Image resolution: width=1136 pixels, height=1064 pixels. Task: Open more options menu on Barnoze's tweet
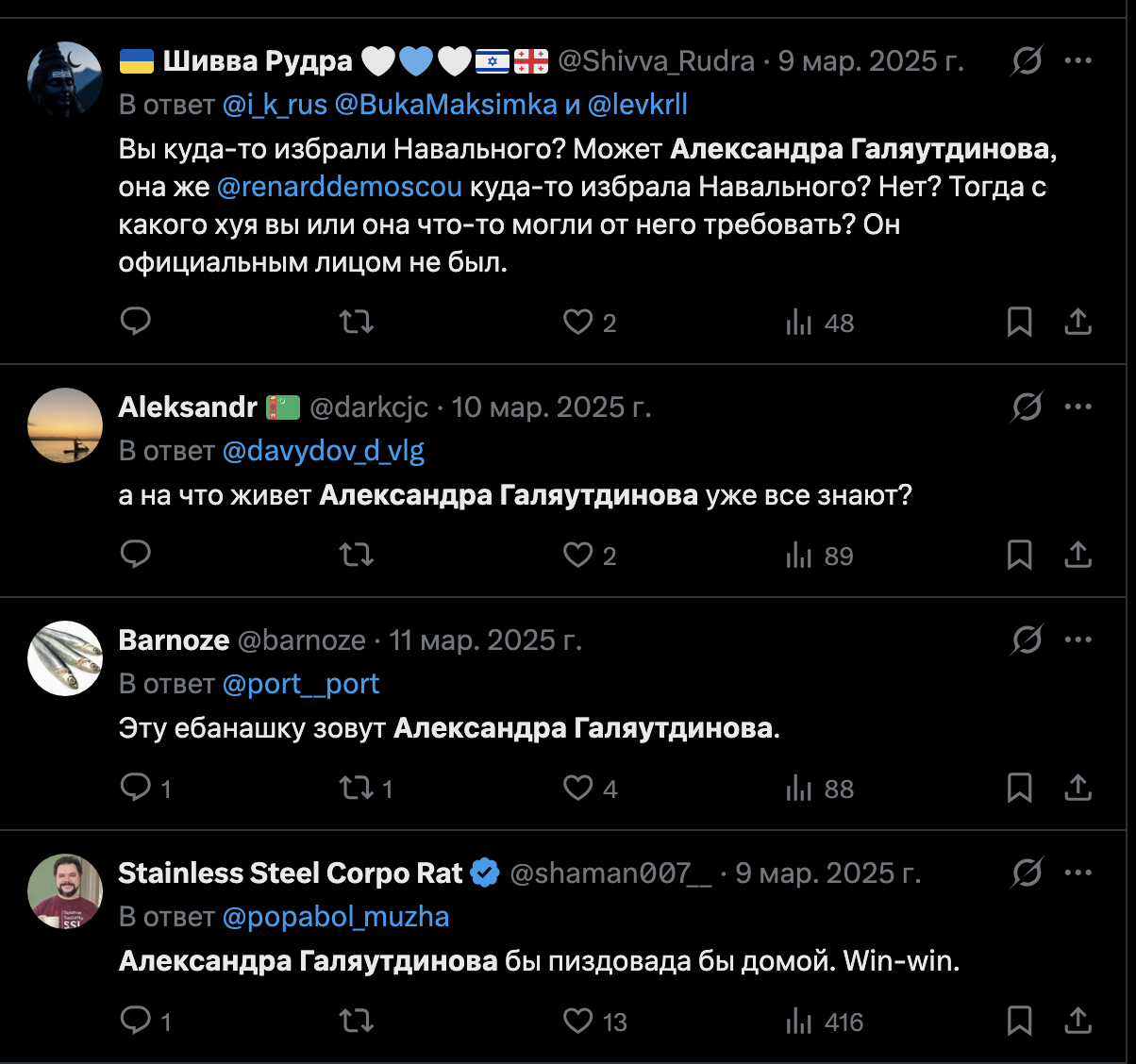pos(1078,640)
